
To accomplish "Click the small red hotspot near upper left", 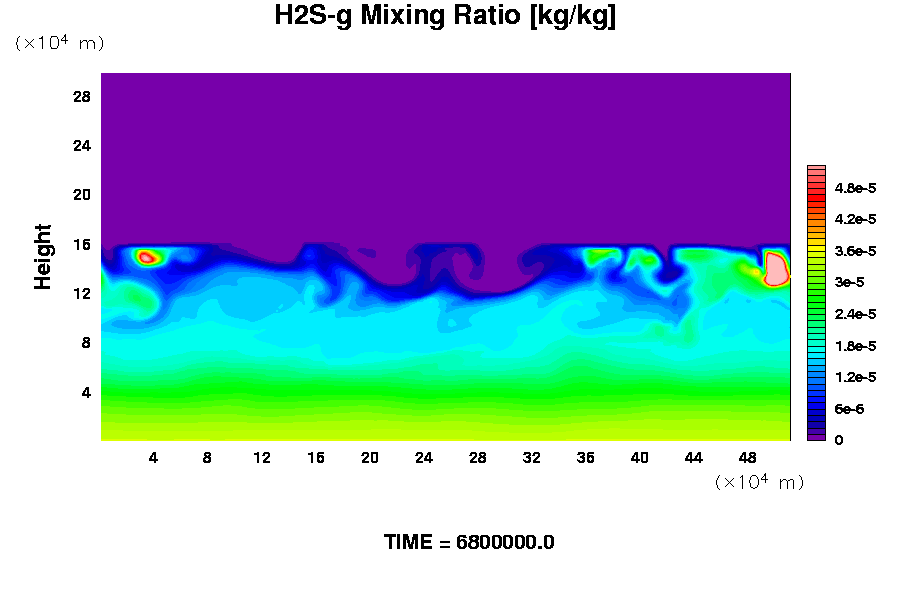I will tap(147, 257).
